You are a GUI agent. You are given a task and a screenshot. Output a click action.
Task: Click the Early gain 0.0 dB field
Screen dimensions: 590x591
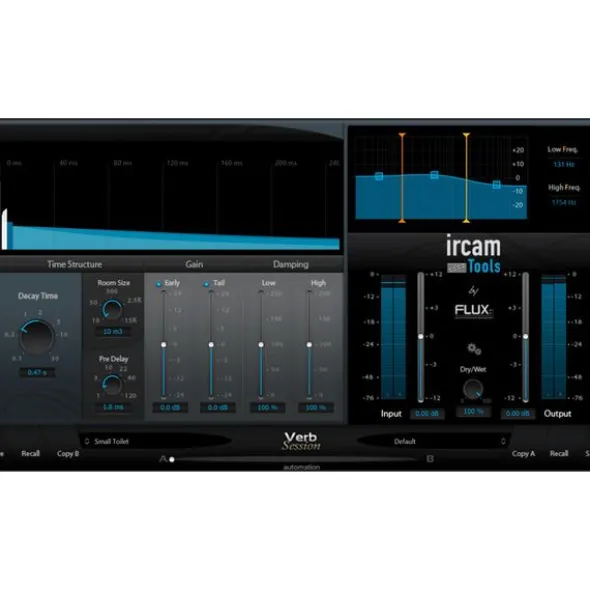170,407
